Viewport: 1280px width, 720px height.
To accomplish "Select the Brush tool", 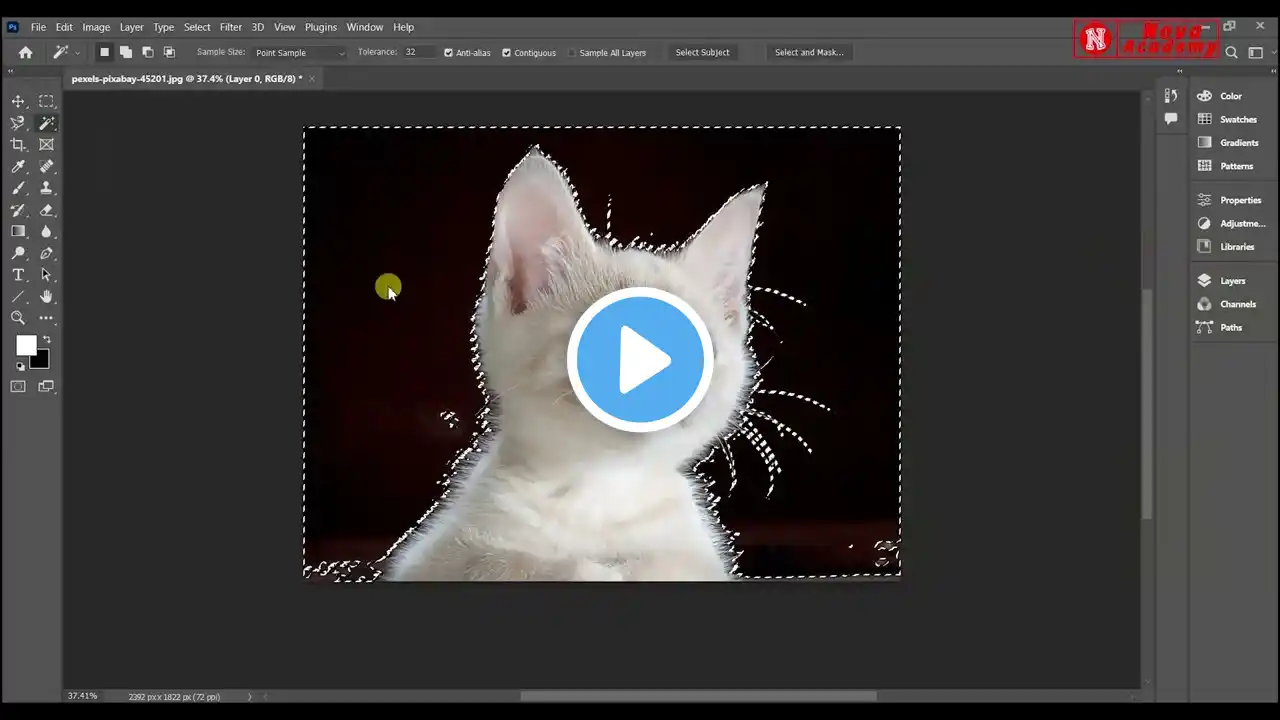I will click(18, 188).
